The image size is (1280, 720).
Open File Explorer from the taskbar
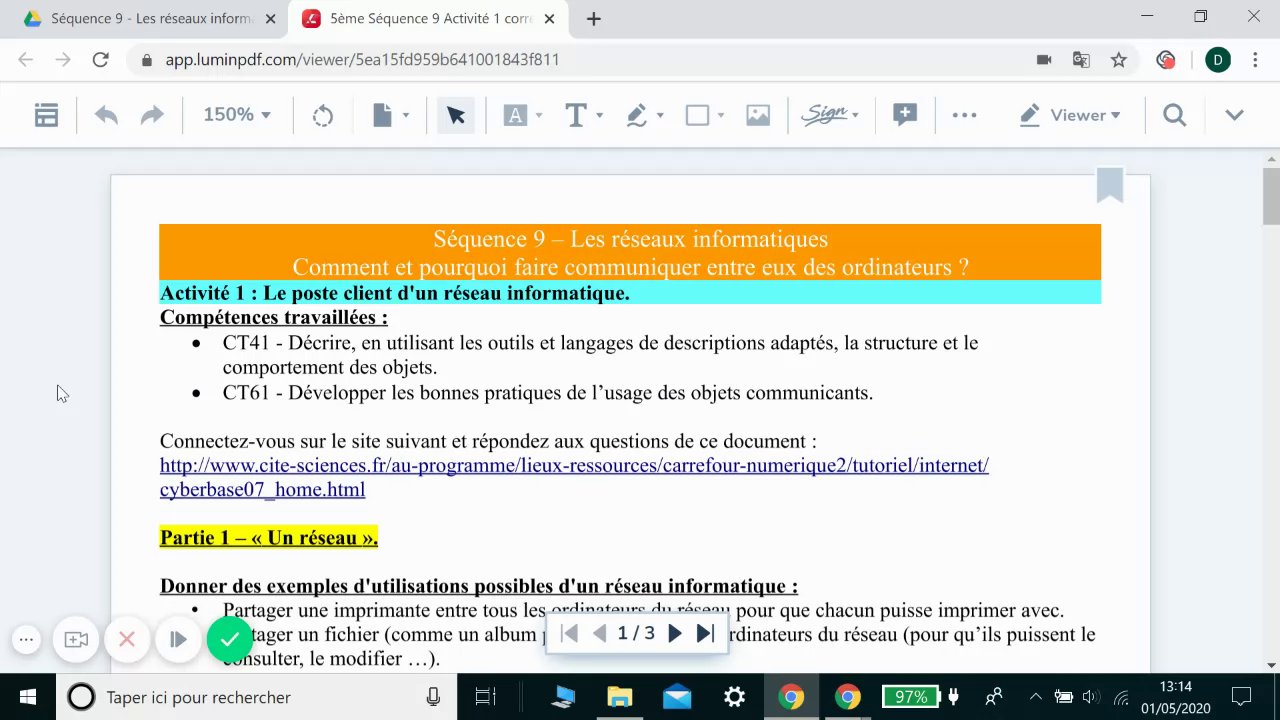coord(620,697)
